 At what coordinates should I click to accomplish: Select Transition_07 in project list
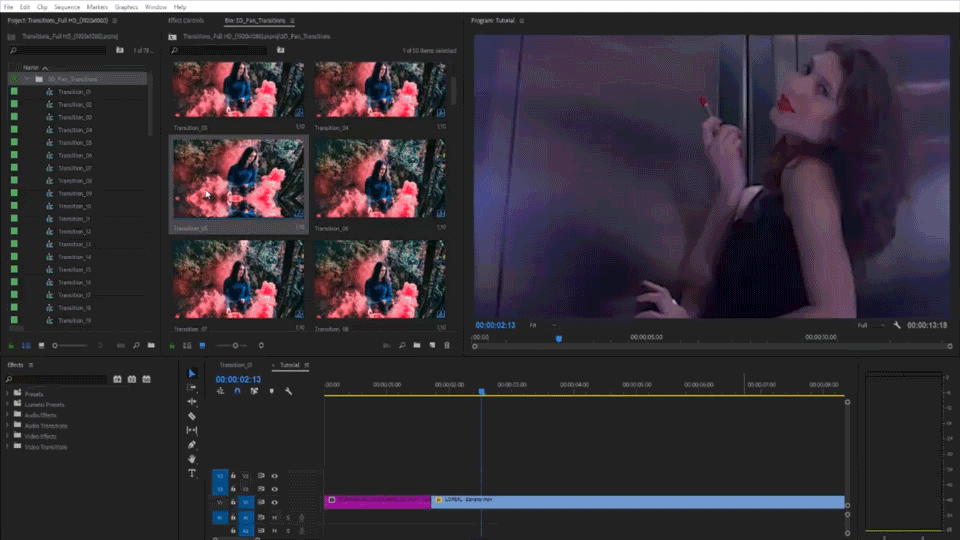click(x=75, y=168)
